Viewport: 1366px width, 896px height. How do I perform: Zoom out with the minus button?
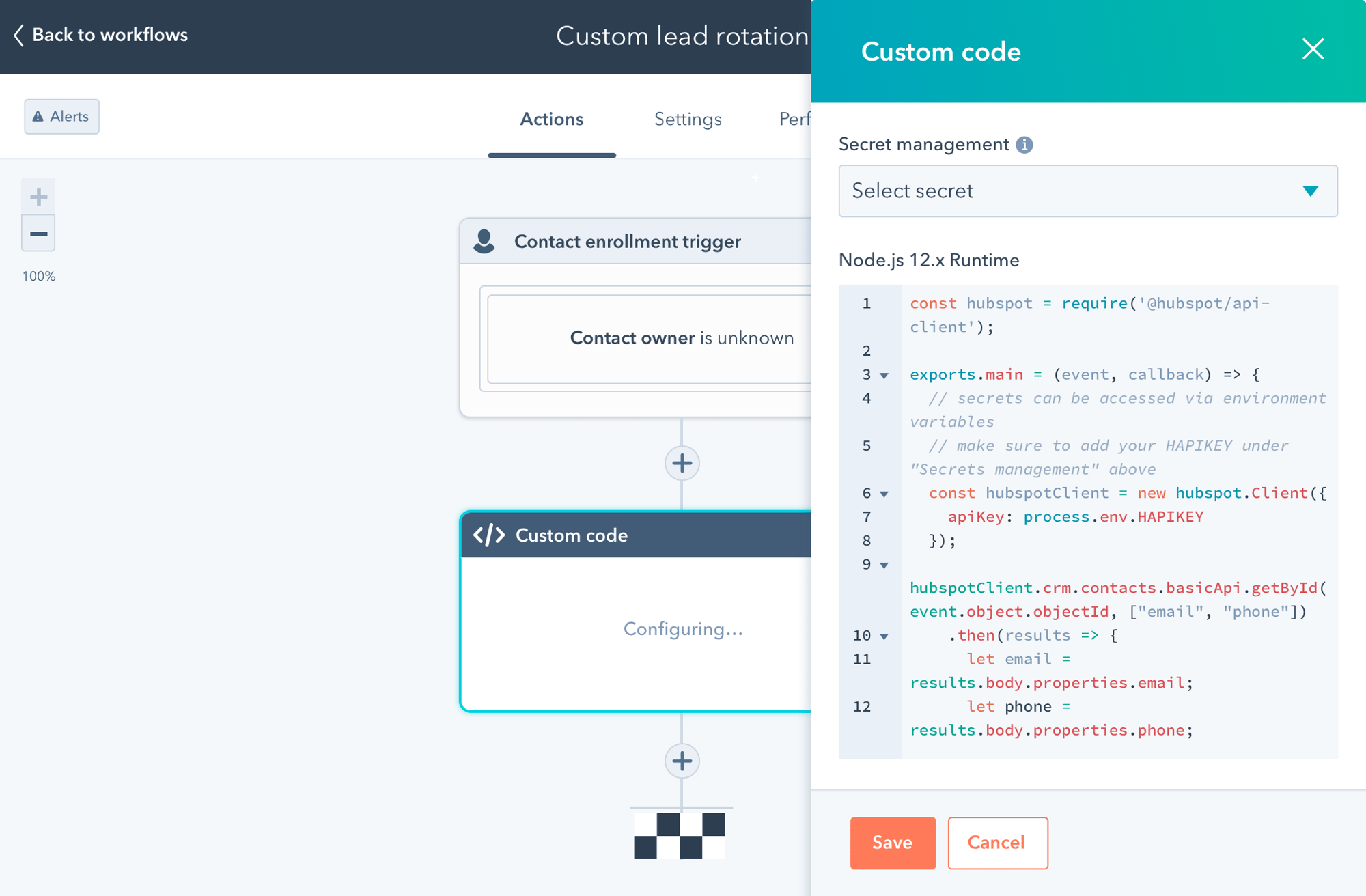pos(38,234)
